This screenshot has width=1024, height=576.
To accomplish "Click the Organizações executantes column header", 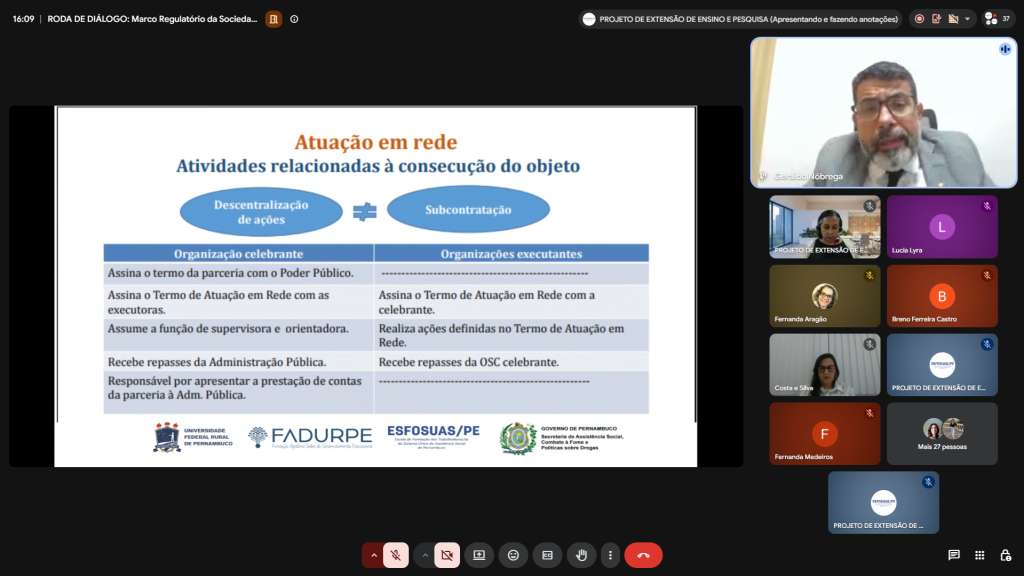I will point(511,253).
